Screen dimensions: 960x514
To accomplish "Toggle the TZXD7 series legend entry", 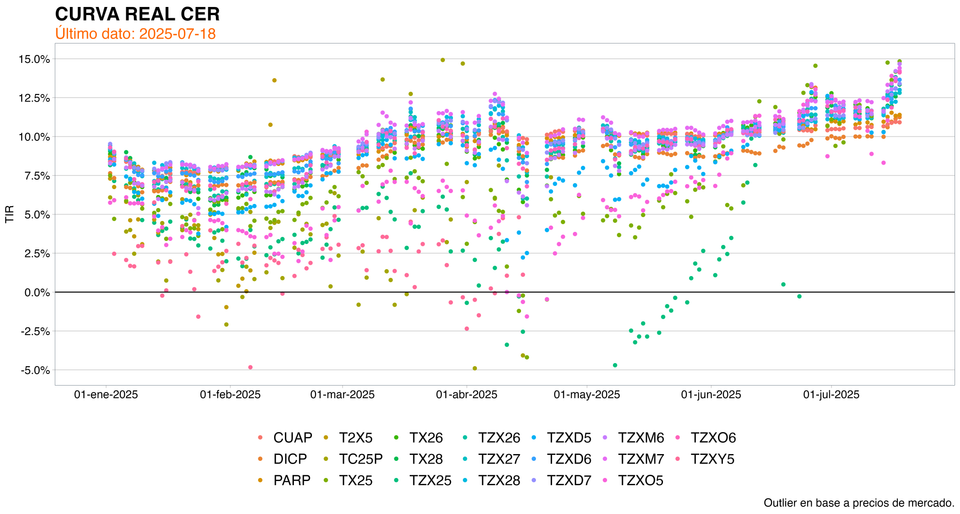I will [571, 480].
